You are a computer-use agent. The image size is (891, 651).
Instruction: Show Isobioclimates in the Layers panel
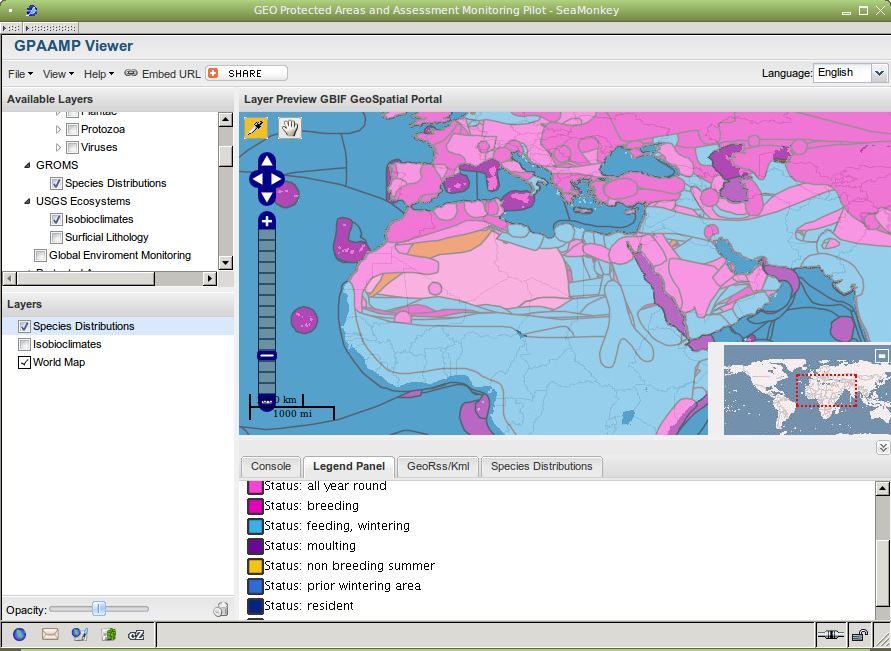pos(24,344)
